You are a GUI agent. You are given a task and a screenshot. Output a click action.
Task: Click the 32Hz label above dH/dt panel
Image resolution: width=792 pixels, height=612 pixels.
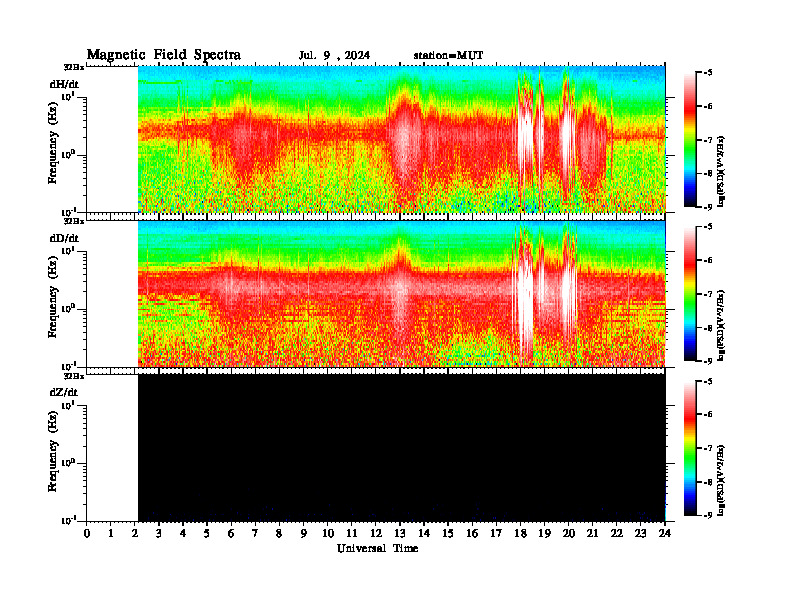click(x=74, y=67)
